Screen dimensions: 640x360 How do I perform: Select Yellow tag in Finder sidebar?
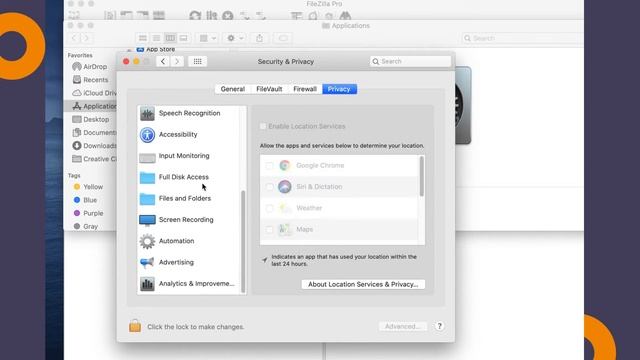(x=89, y=187)
